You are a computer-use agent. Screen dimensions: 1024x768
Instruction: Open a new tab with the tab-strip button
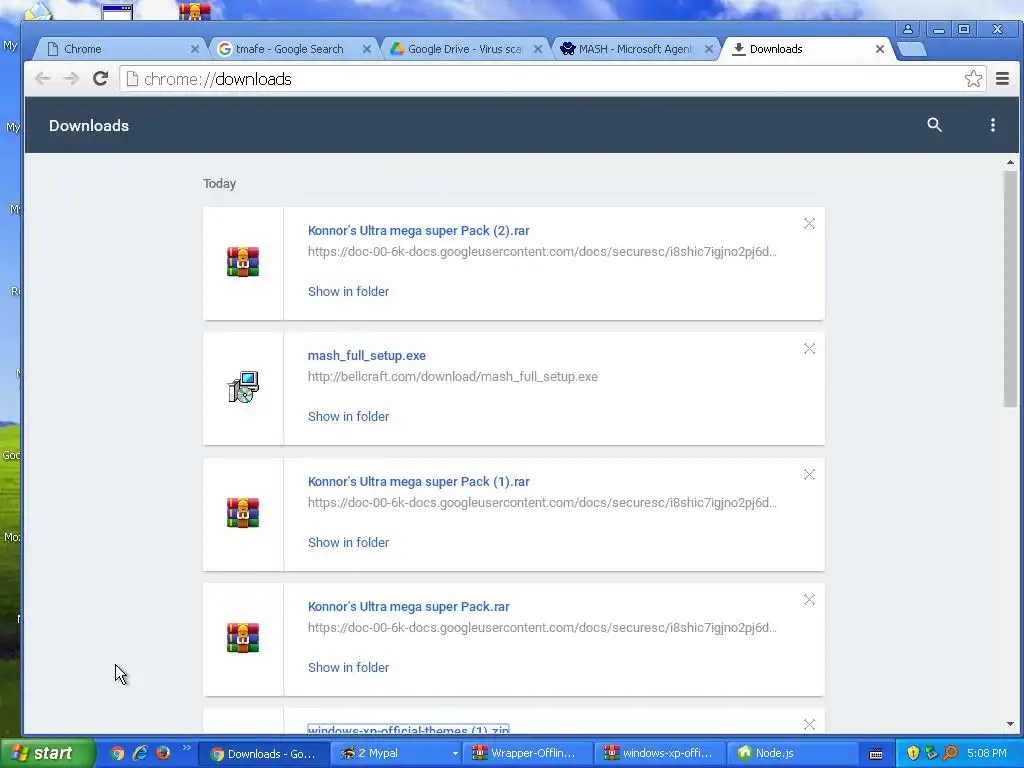coord(912,49)
